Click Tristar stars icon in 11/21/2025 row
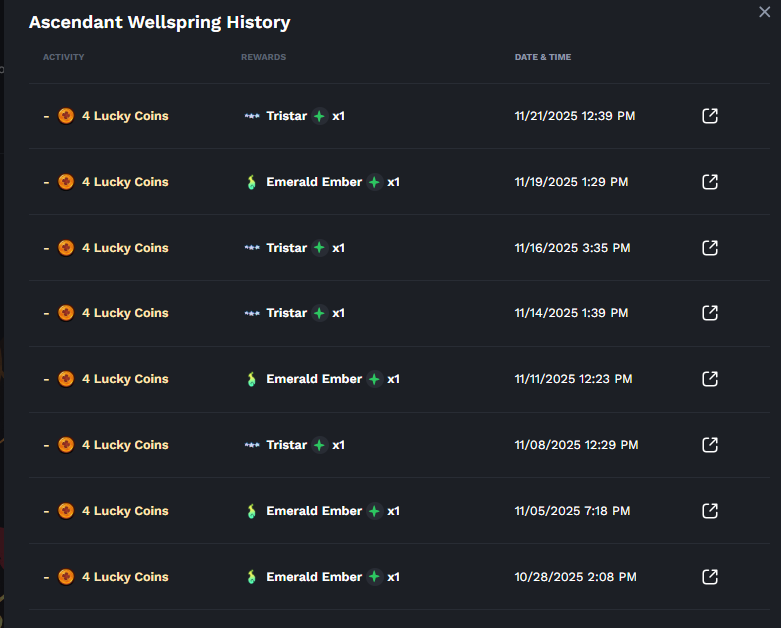The height and width of the screenshot is (628, 781). (252, 116)
